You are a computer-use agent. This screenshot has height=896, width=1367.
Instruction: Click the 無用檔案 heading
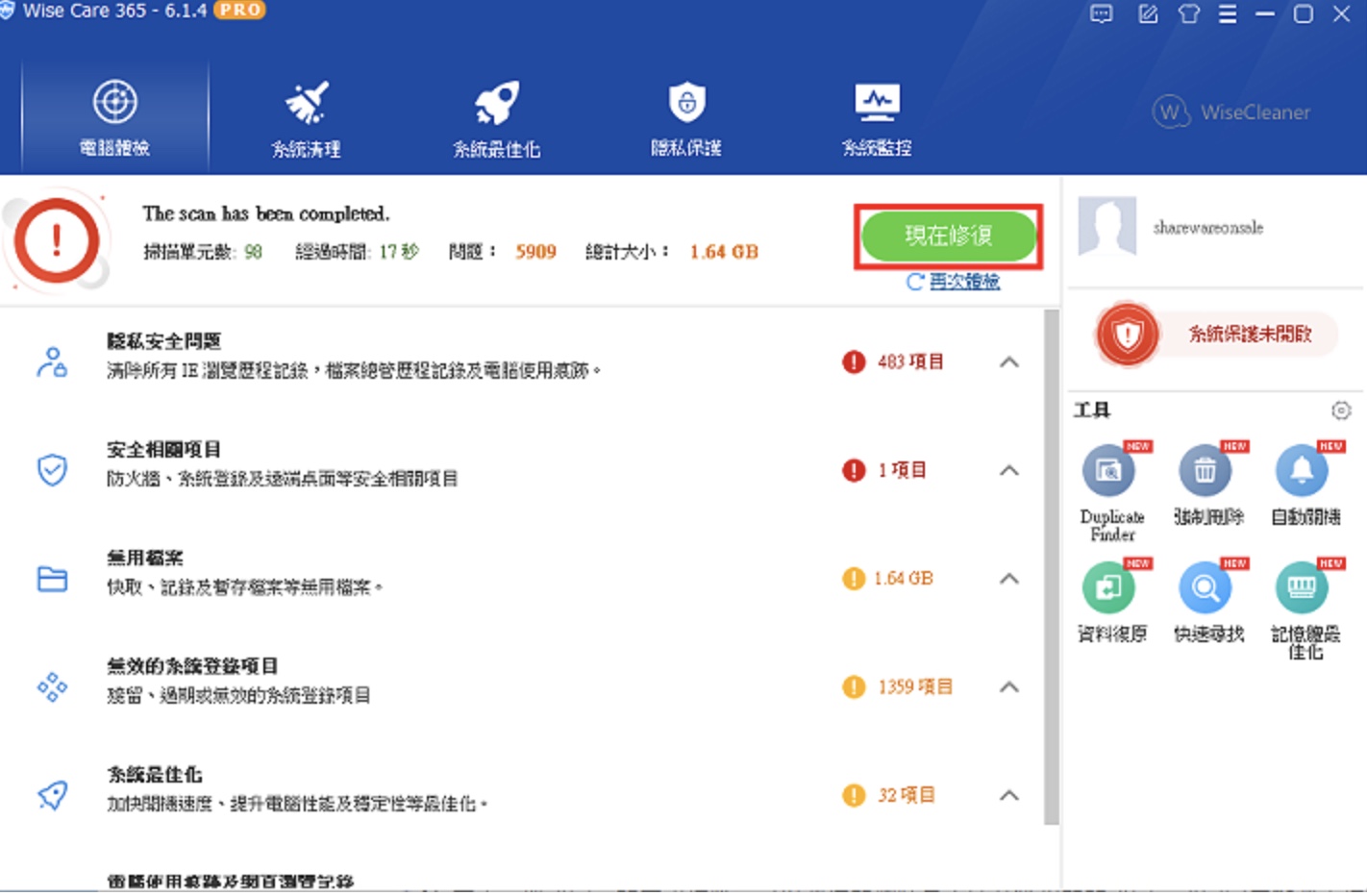(x=145, y=558)
